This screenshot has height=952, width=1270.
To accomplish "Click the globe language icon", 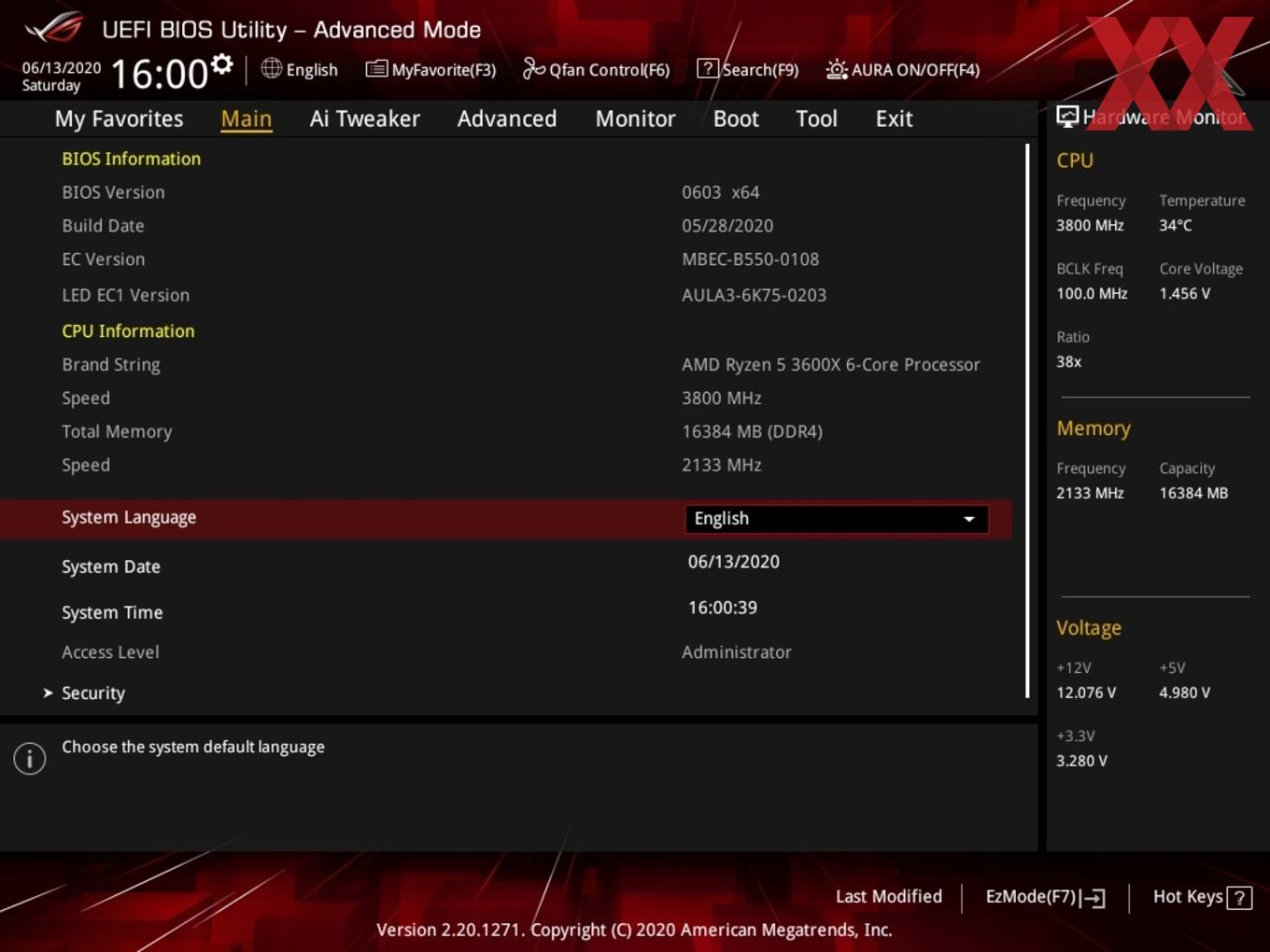I will [x=271, y=68].
